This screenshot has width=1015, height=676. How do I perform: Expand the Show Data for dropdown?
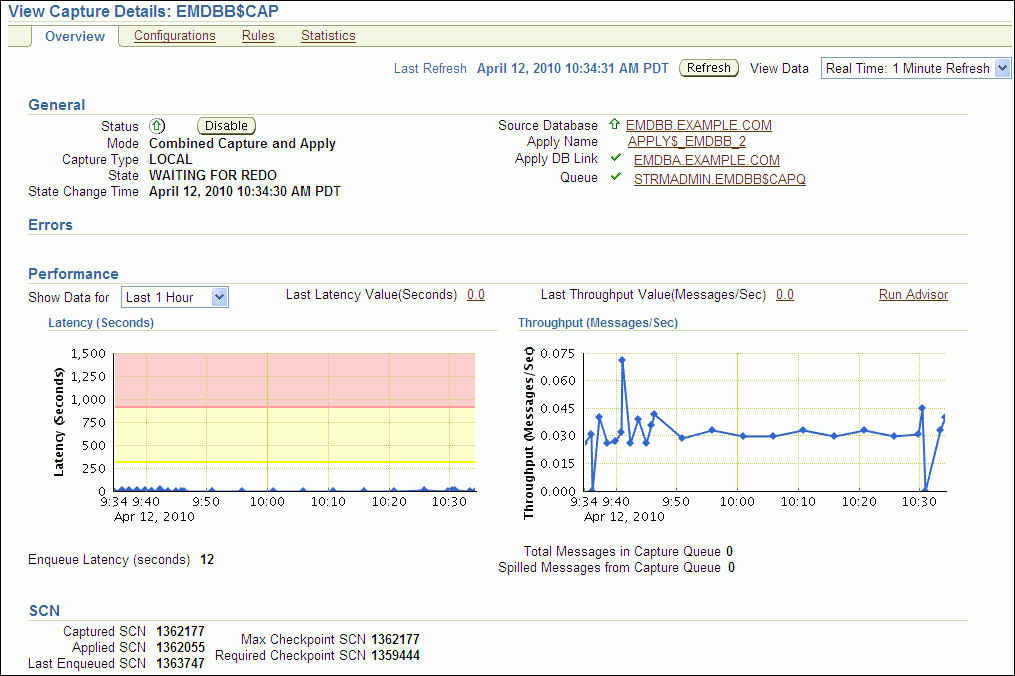(175, 297)
